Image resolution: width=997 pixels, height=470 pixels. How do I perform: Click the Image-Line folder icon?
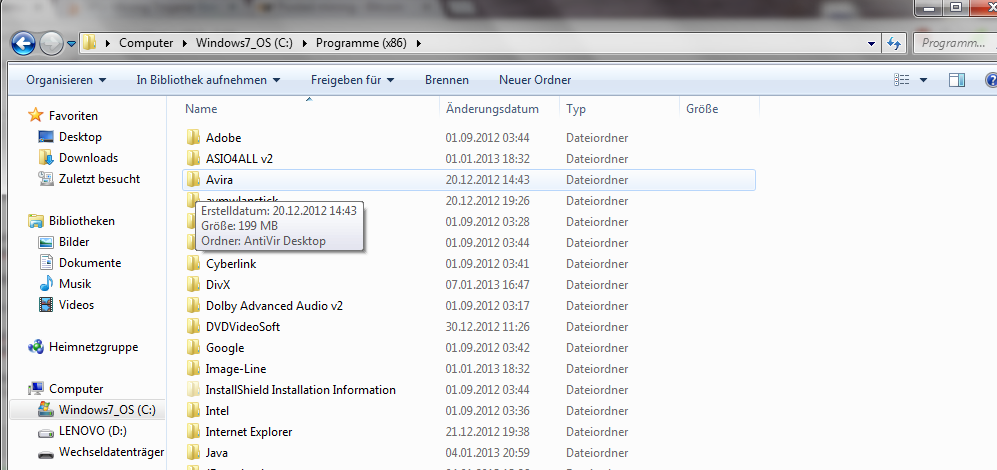click(x=193, y=368)
